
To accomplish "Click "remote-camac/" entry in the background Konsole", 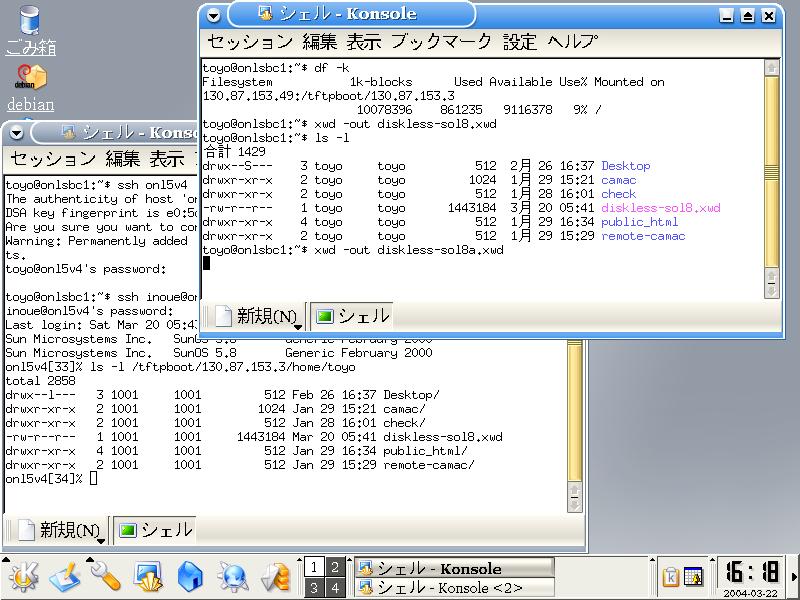I will pyautogui.click(x=429, y=465).
